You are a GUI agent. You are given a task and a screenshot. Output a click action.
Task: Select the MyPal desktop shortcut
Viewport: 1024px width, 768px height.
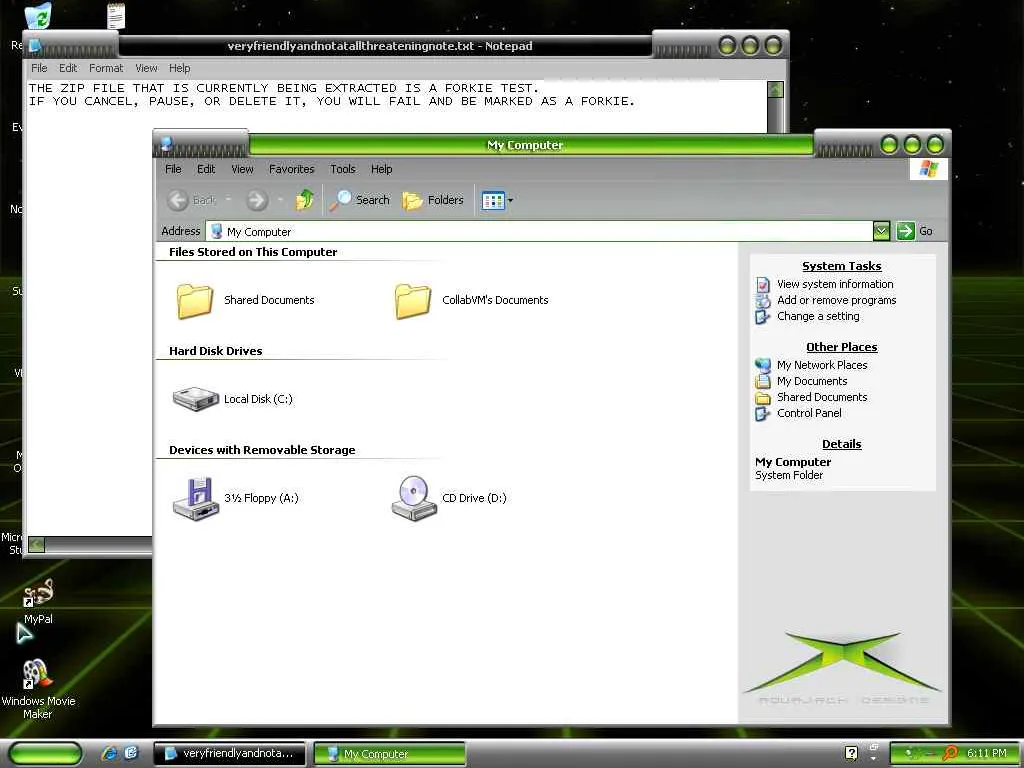(x=38, y=601)
